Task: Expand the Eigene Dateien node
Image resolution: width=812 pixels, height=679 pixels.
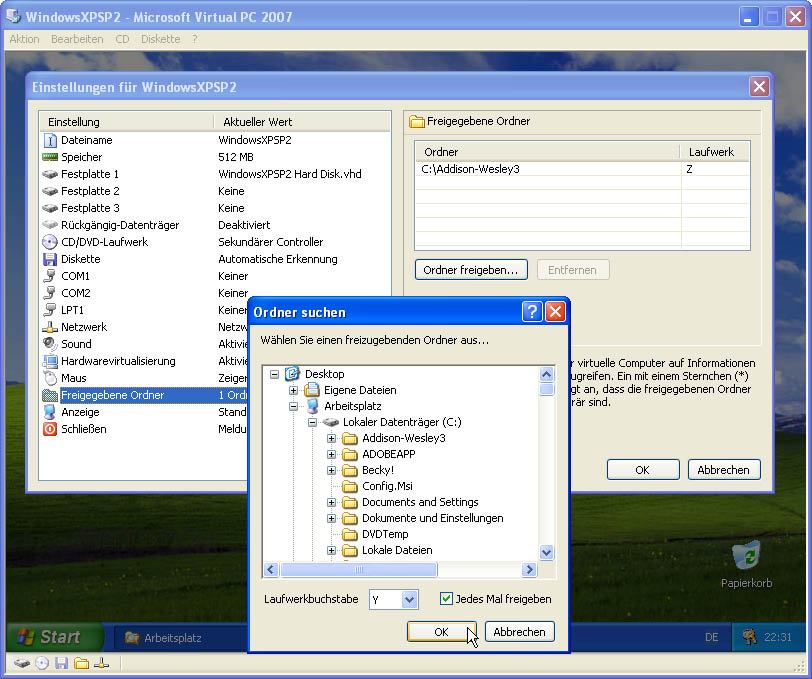Action: tap(293, 390)
